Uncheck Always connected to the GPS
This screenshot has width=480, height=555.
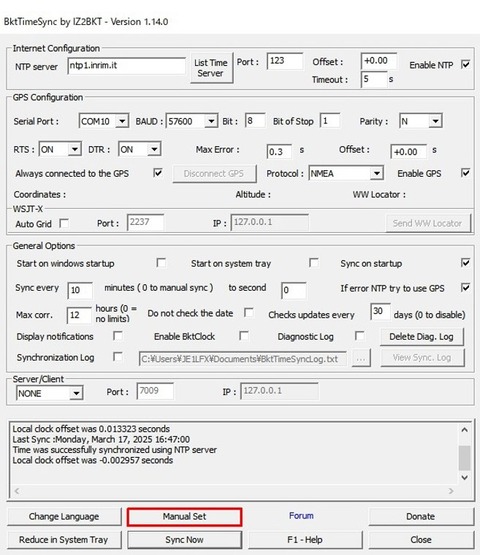[158, 173]
